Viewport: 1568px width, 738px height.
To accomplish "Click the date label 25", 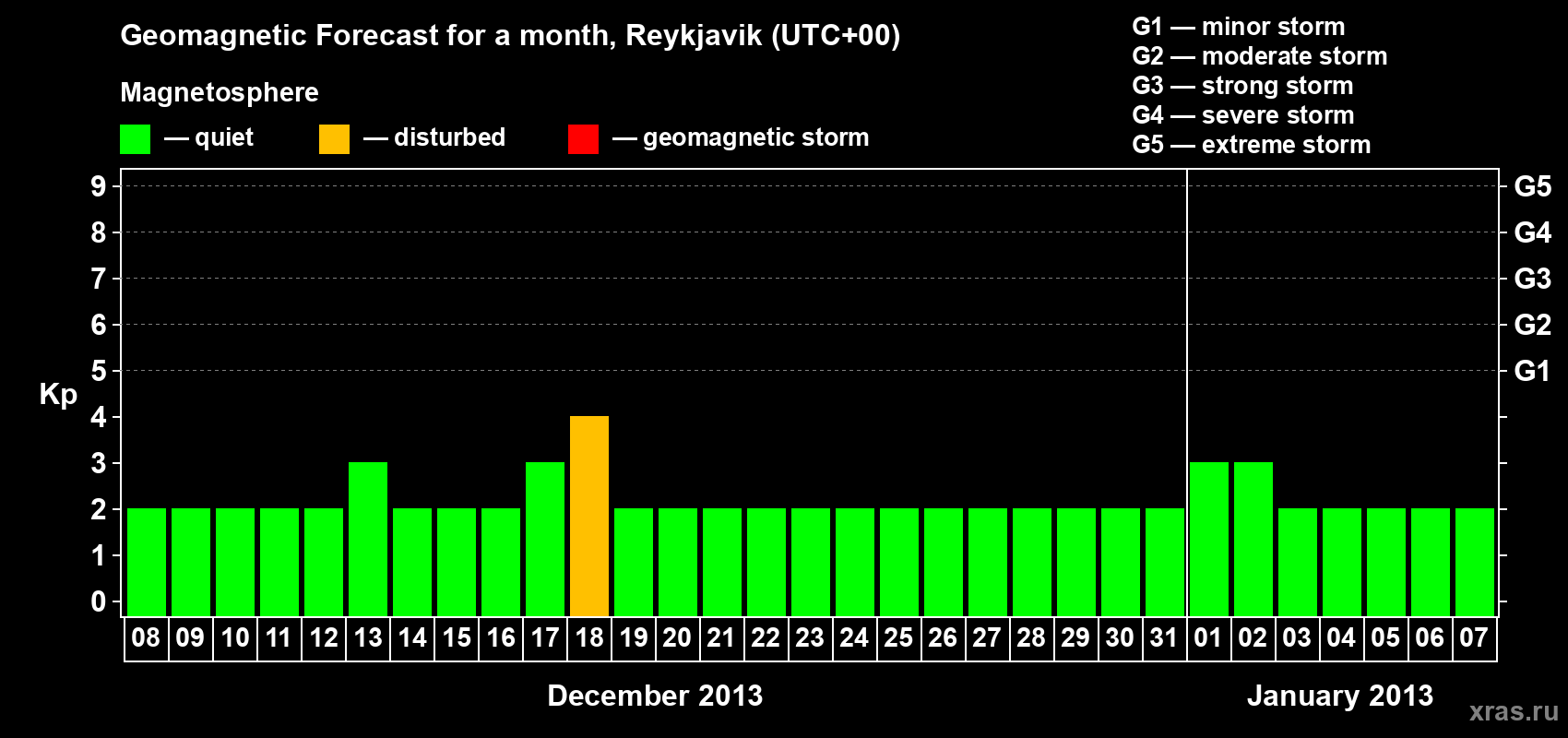I will pos(898,637).
